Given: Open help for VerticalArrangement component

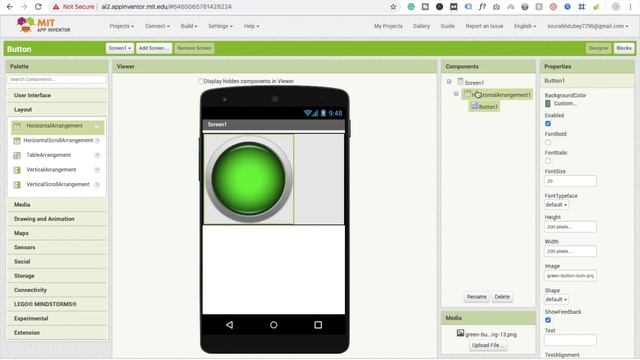Looking at the screenshot, I should pos(97,170).
